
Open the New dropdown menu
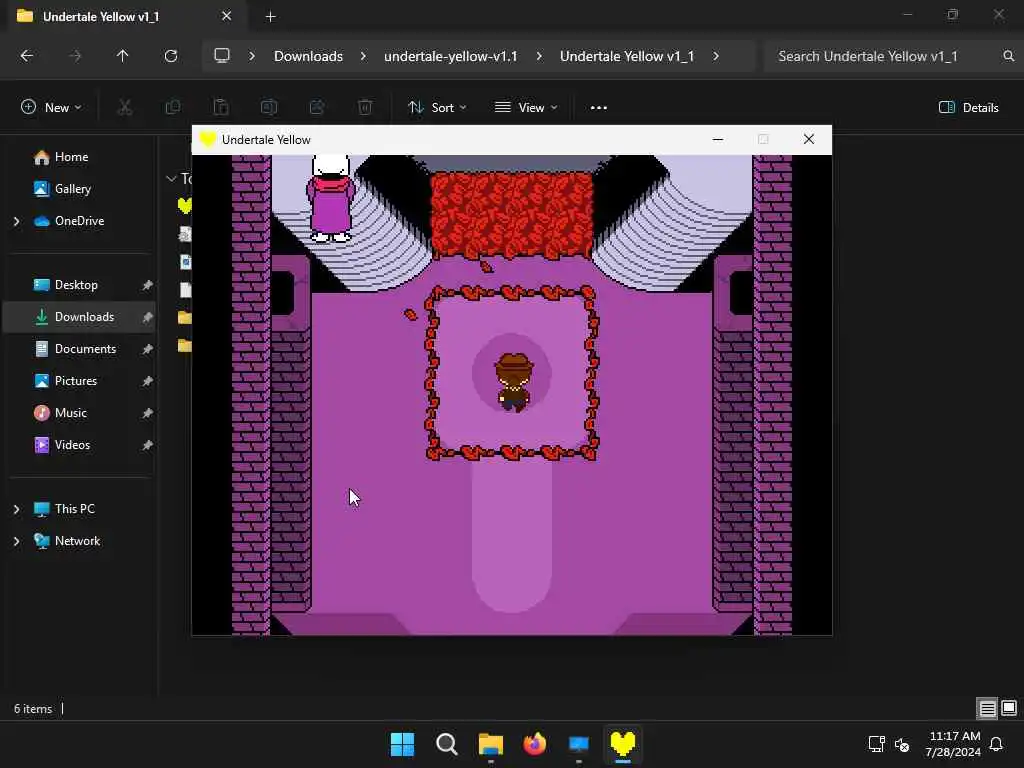[51, 108]
